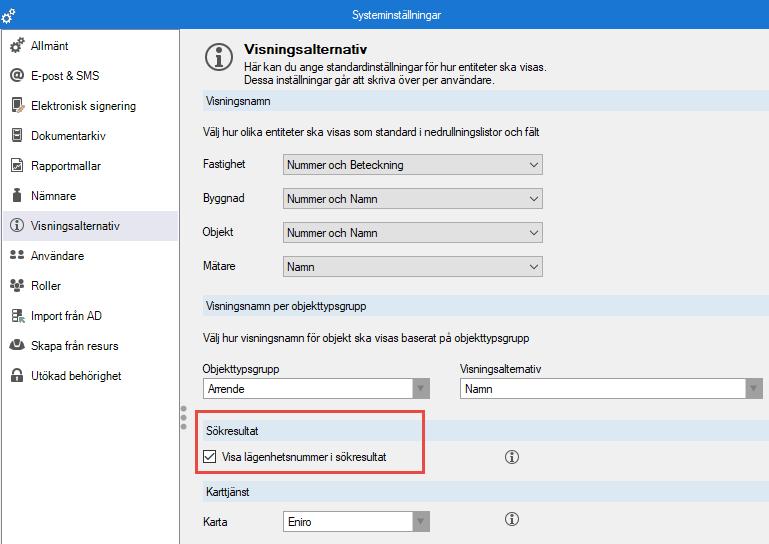Switch to Rapportmallar
The height and width of the screenshot is (544, 769).
point(91,166)
